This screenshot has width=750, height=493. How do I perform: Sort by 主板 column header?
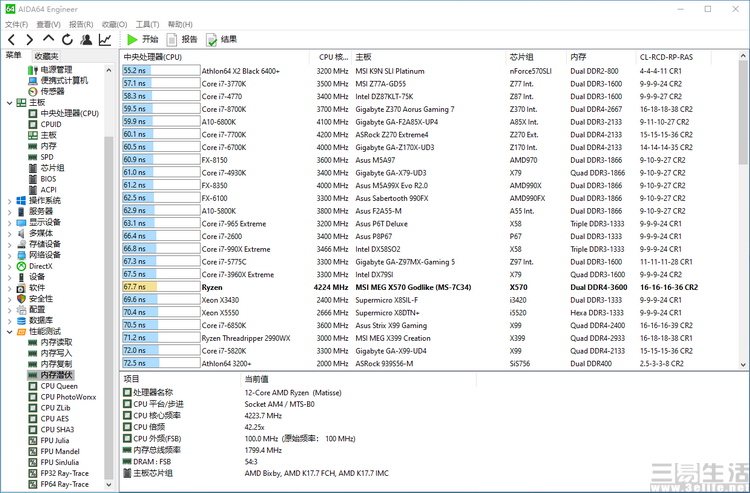point(429,57)
